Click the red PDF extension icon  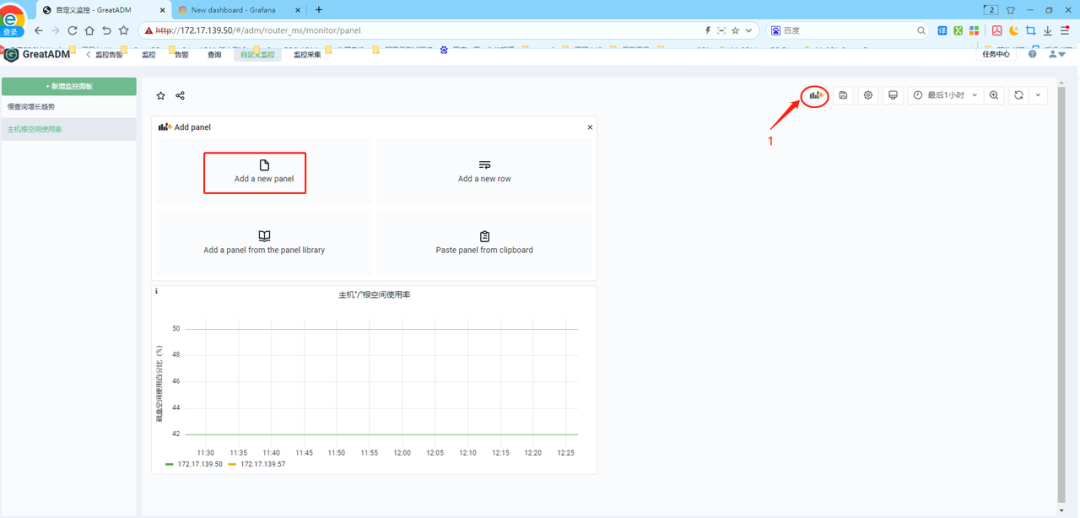coord(997,30)
